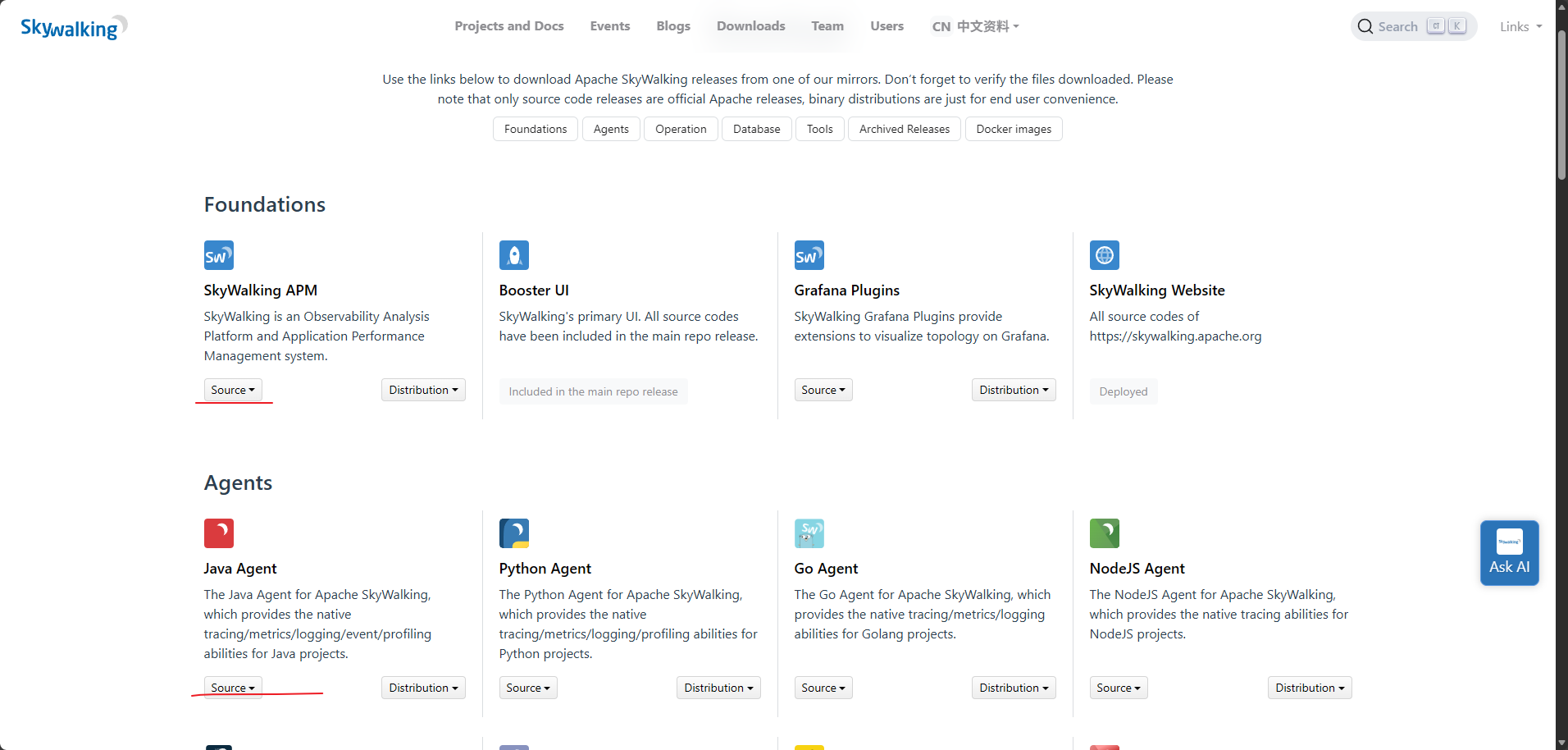Expand Python Agent Distribution dropdown
The height and width of the screenshot is (750, 1568).
coord(718,688)
